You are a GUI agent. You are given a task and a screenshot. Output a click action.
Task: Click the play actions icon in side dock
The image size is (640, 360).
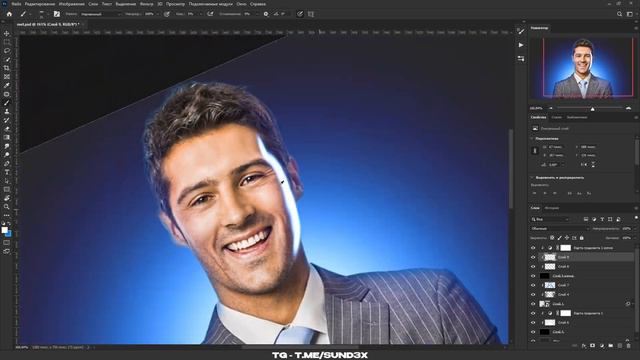tap(521, 45)
